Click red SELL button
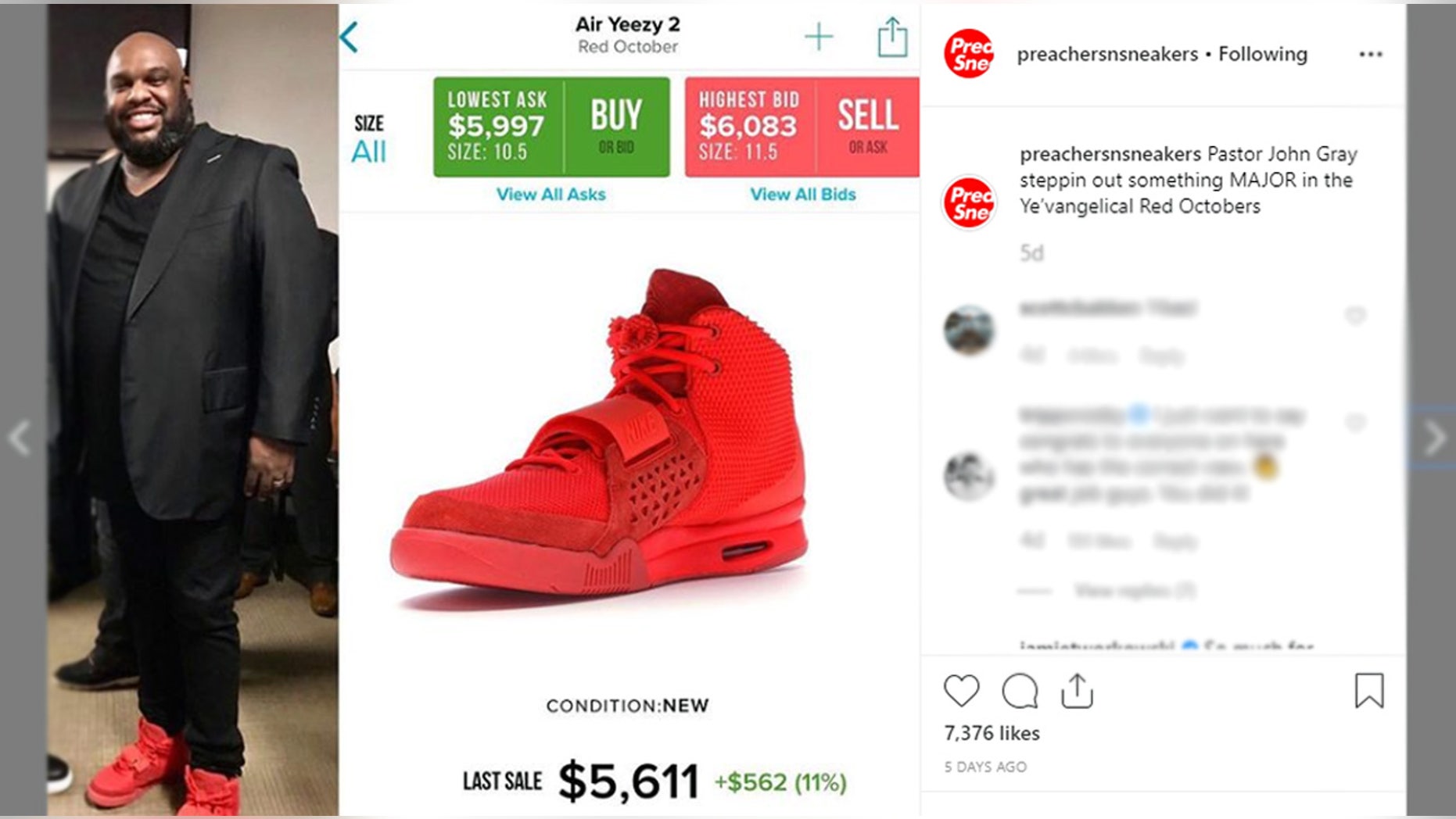Image resolution: width=1456 pixels, height=819 pixels. tap(868, 127)
